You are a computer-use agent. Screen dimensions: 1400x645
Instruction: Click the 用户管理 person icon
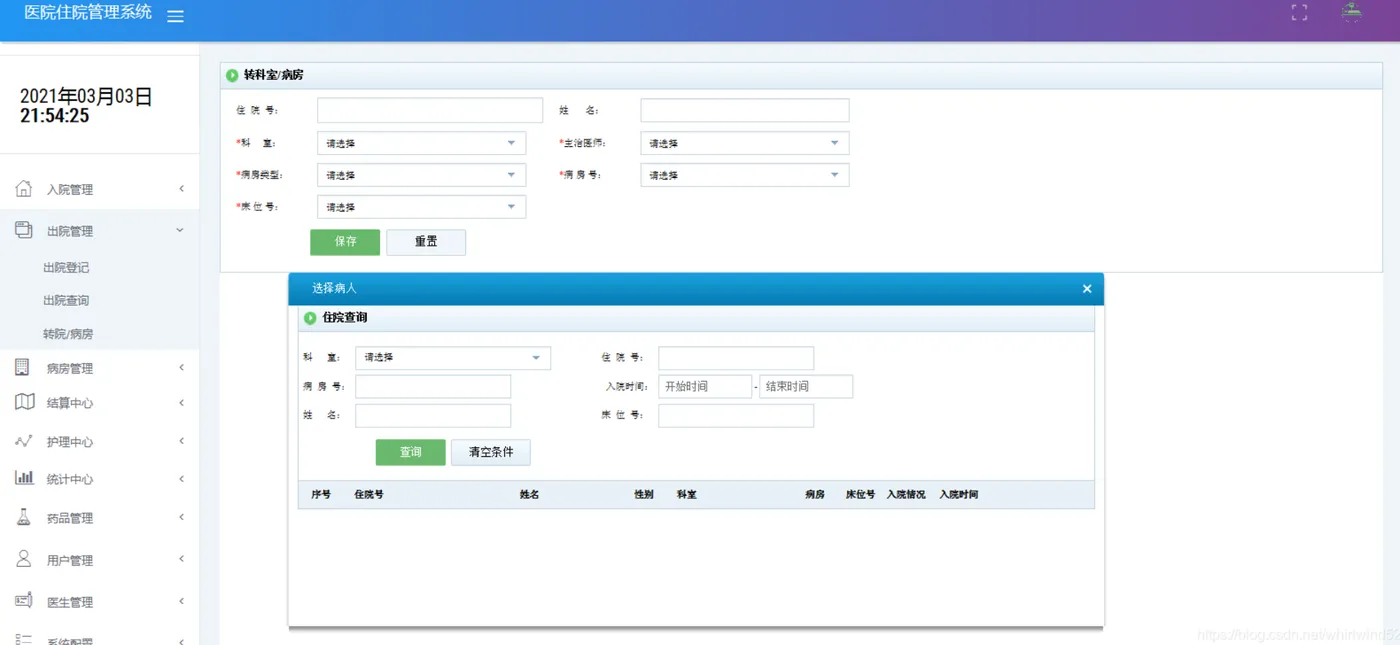coord(24,559)
